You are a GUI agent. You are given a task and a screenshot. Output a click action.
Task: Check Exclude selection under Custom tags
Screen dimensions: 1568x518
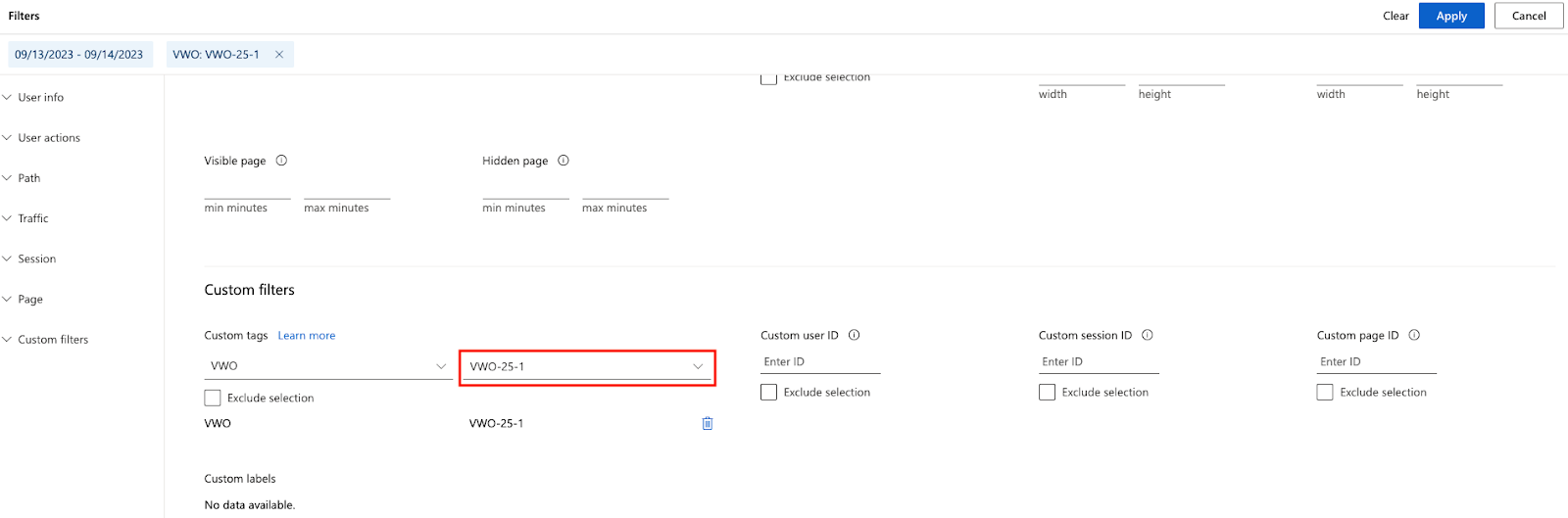coord(213,398)
